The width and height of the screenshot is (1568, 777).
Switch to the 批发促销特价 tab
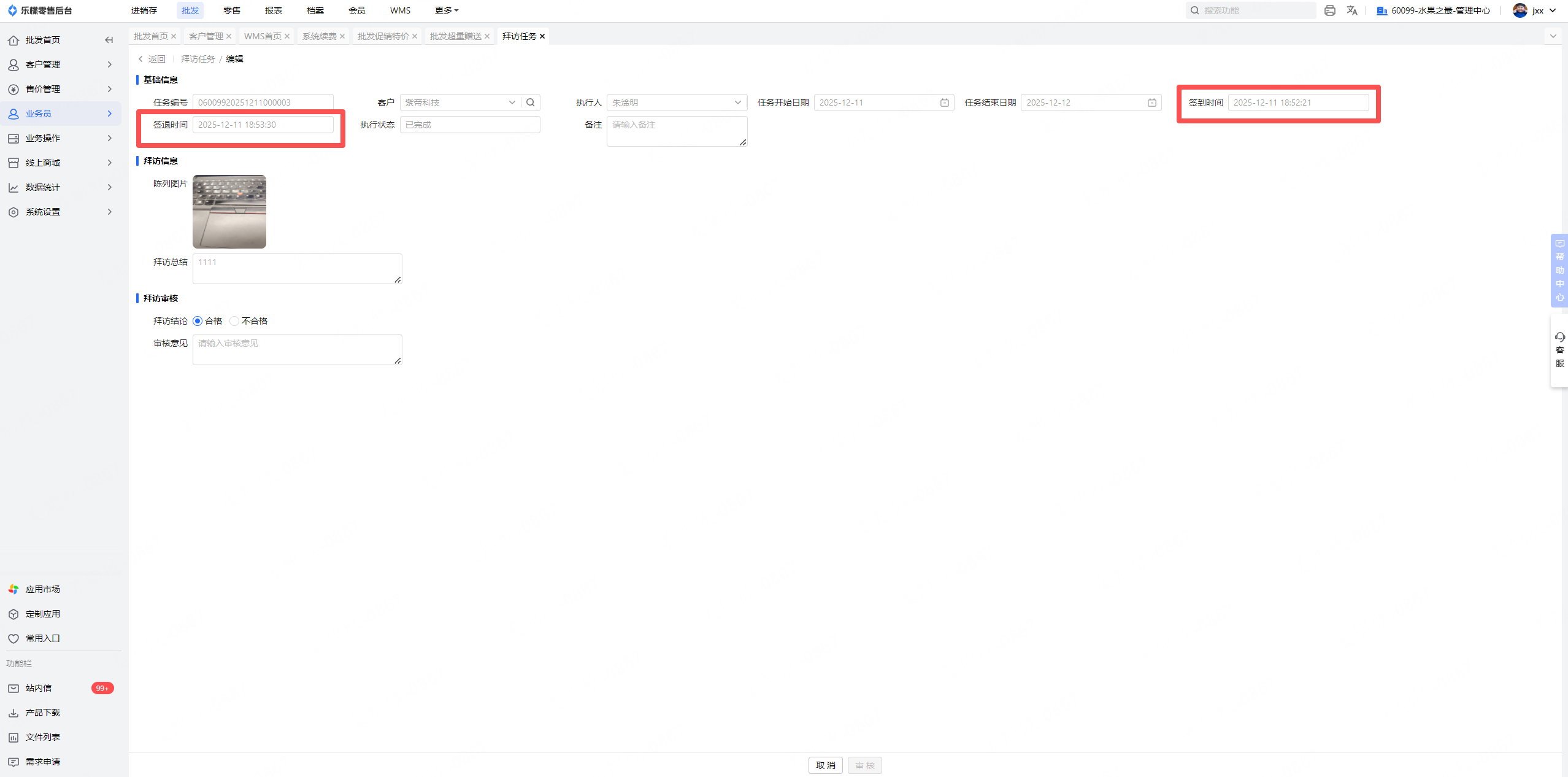(383, 36)
